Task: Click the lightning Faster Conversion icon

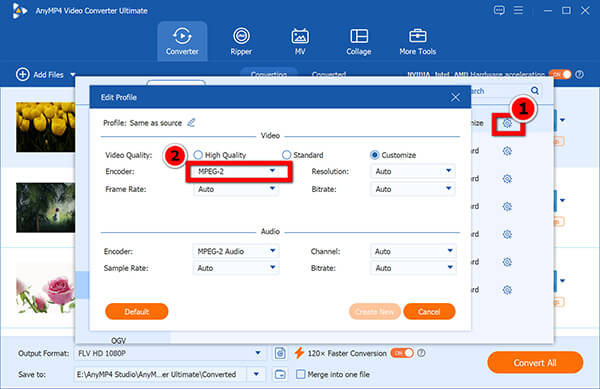Action: (x=299, y=353)
